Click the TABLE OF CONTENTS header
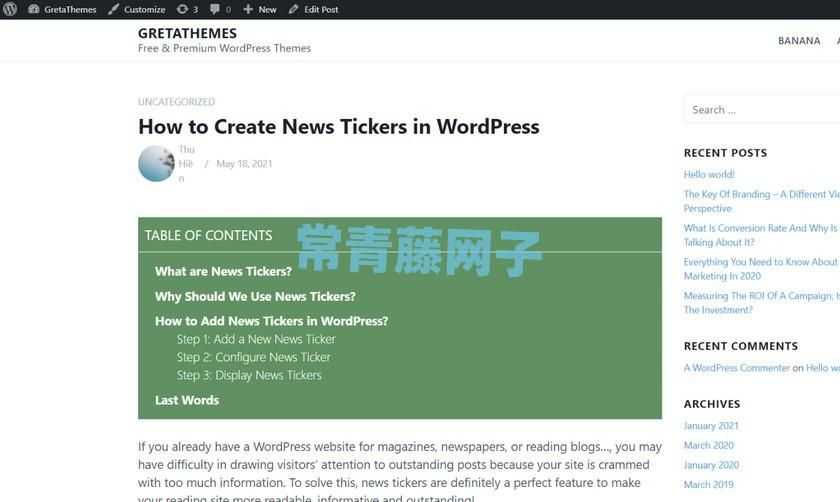 (208, 235)
